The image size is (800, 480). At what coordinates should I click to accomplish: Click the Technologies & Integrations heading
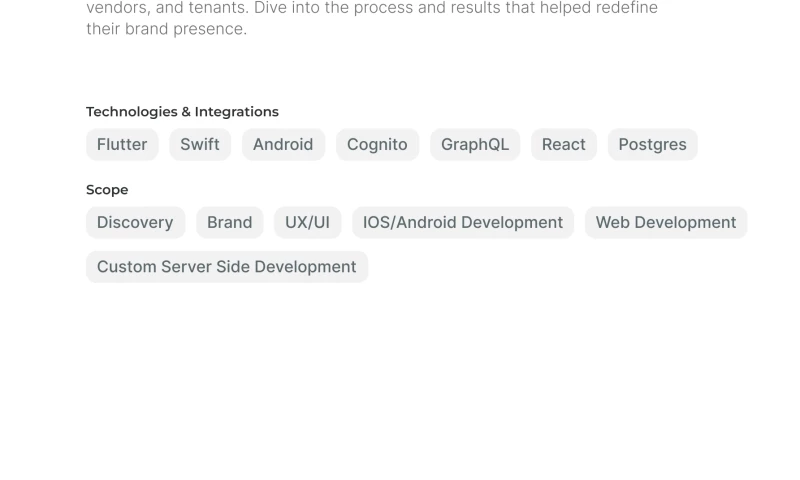[x=182, y=112]
